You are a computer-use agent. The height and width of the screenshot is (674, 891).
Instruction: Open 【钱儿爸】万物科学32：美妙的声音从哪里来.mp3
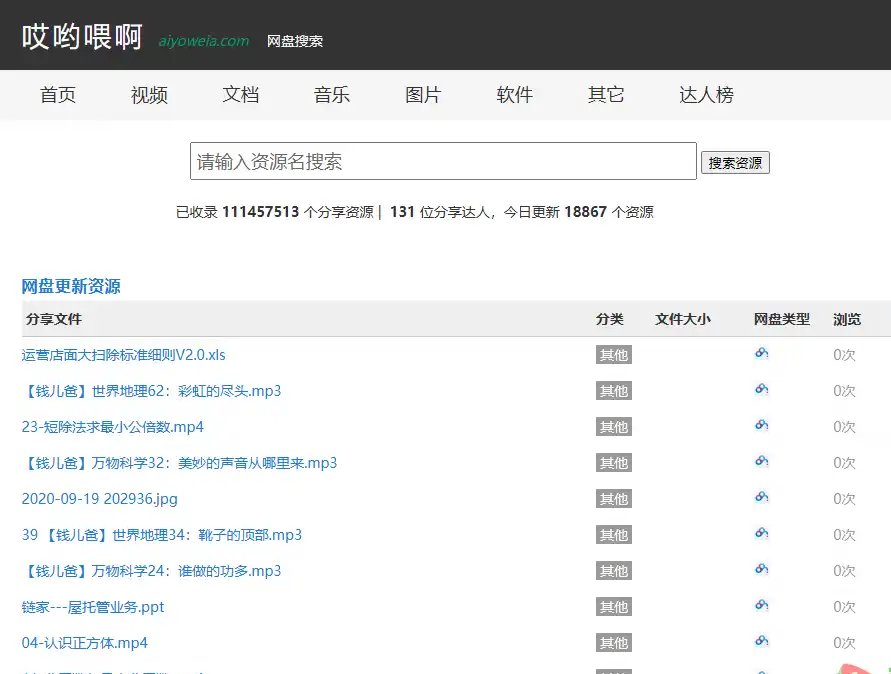179,463
